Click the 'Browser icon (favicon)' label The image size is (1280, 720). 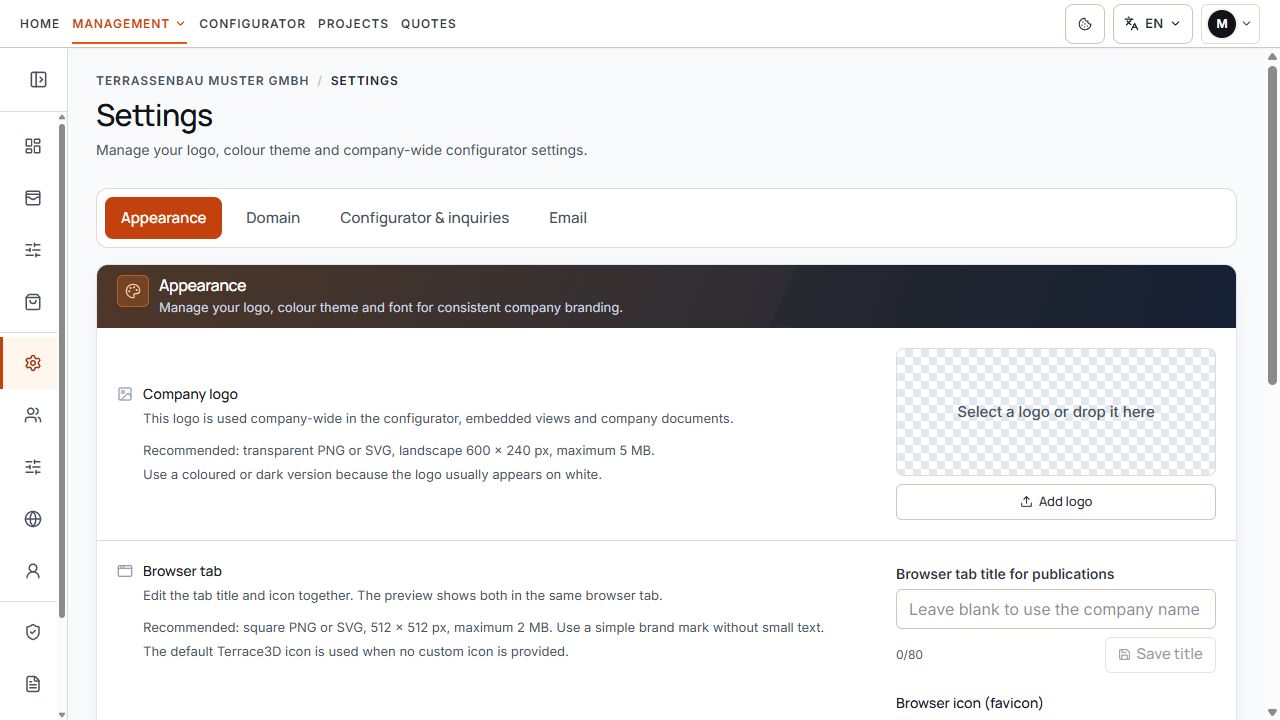pyautogui.click(x=969, y=703)
